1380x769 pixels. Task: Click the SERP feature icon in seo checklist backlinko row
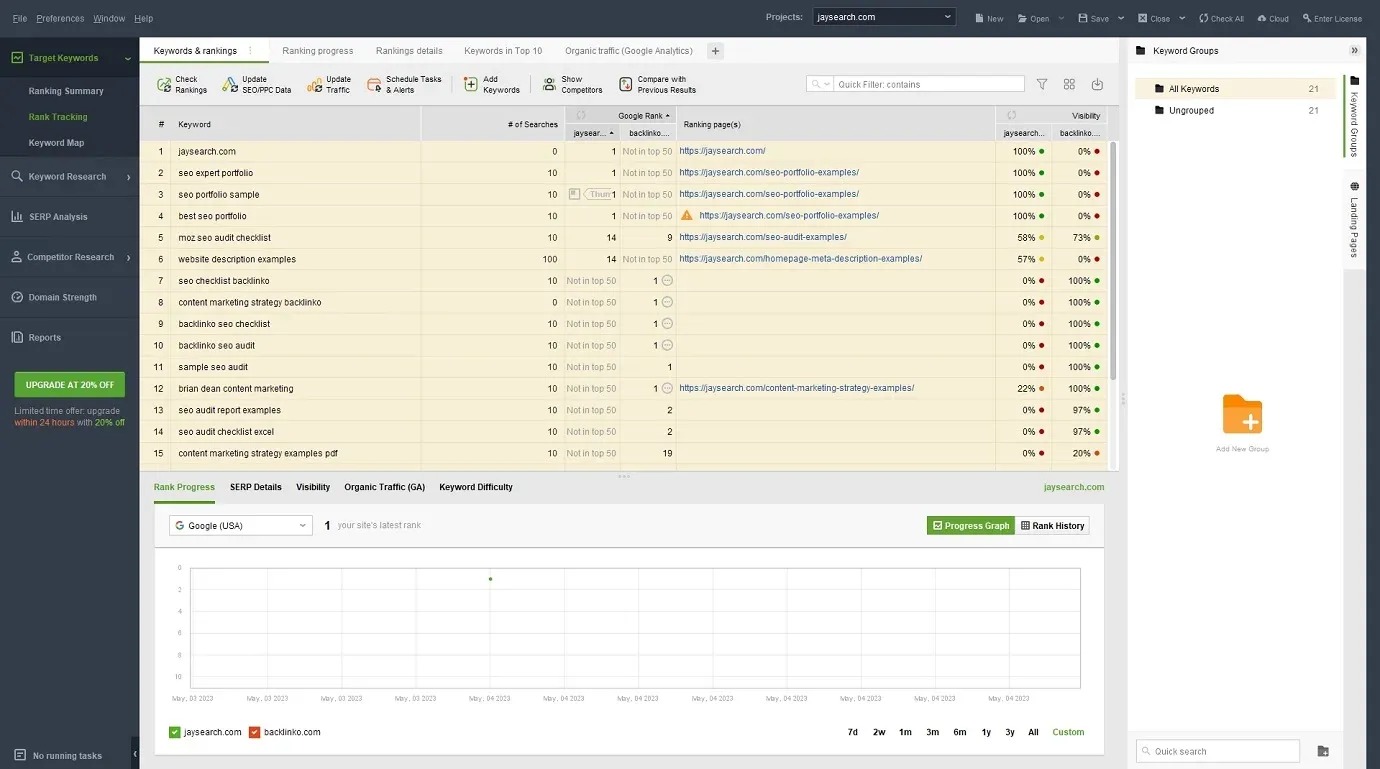click(x=667, y=281)
